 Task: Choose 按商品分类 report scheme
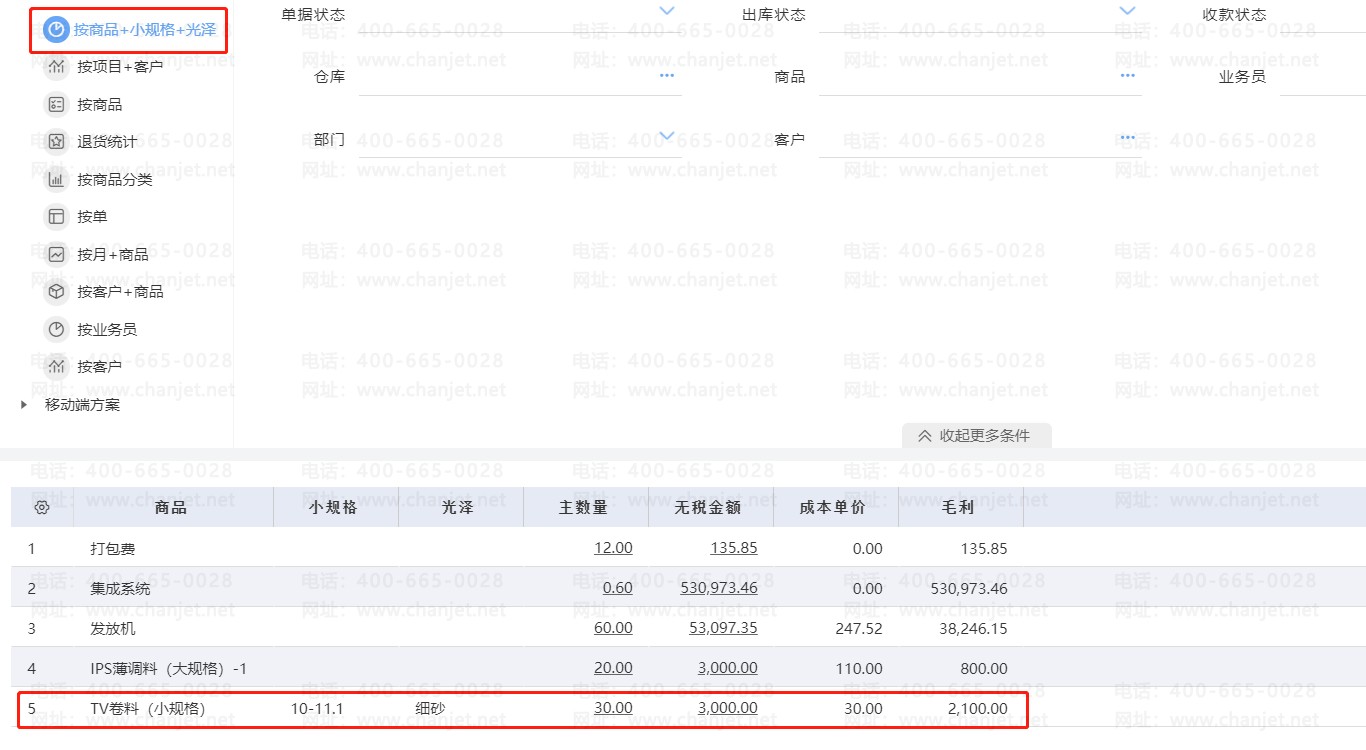(x=114, y=179)
